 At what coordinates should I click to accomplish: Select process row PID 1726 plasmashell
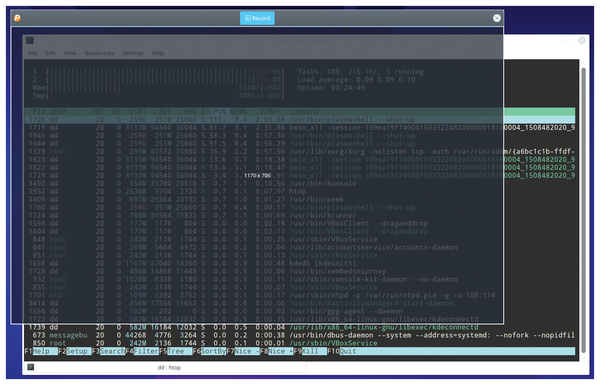coord(300,119)
